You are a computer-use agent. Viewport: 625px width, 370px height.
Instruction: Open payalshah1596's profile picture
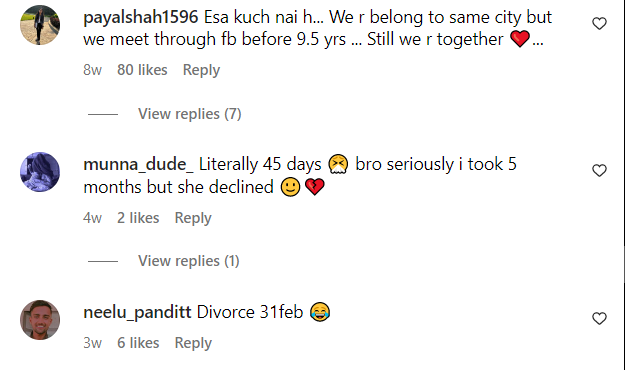point(40,25)
